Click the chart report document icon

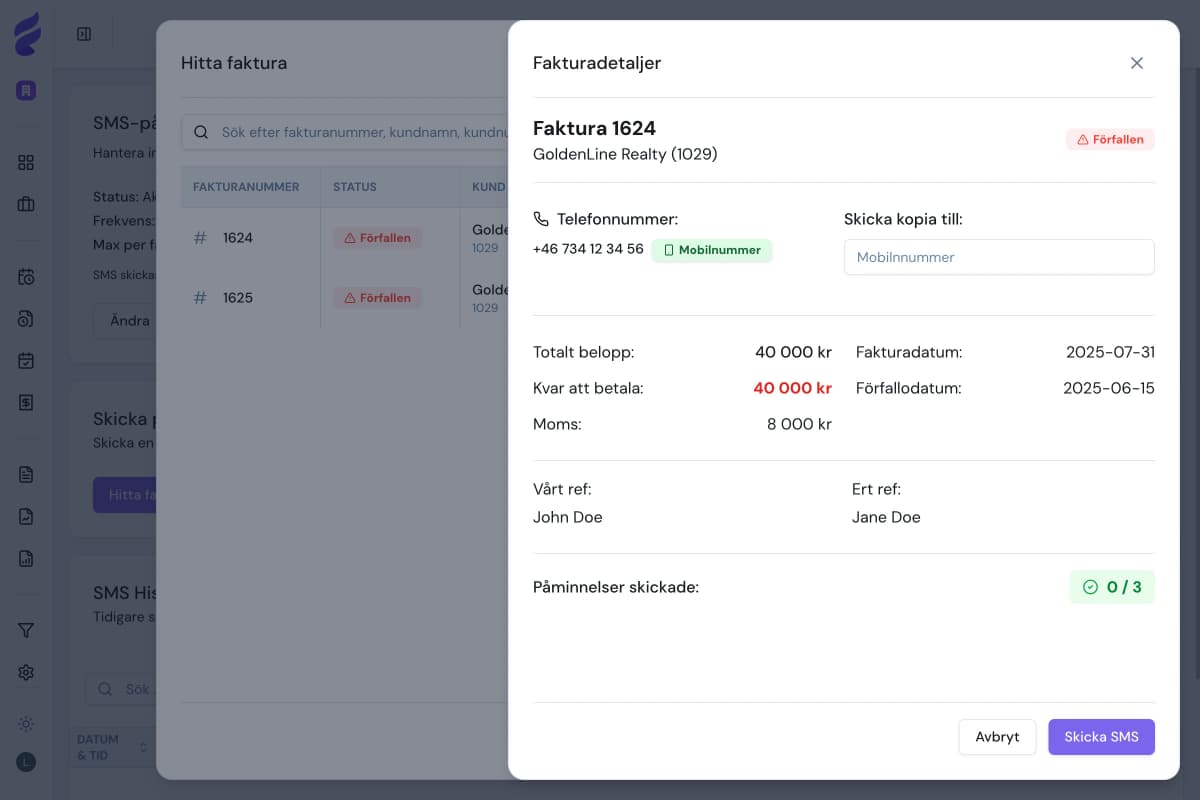tap(25, 558)
